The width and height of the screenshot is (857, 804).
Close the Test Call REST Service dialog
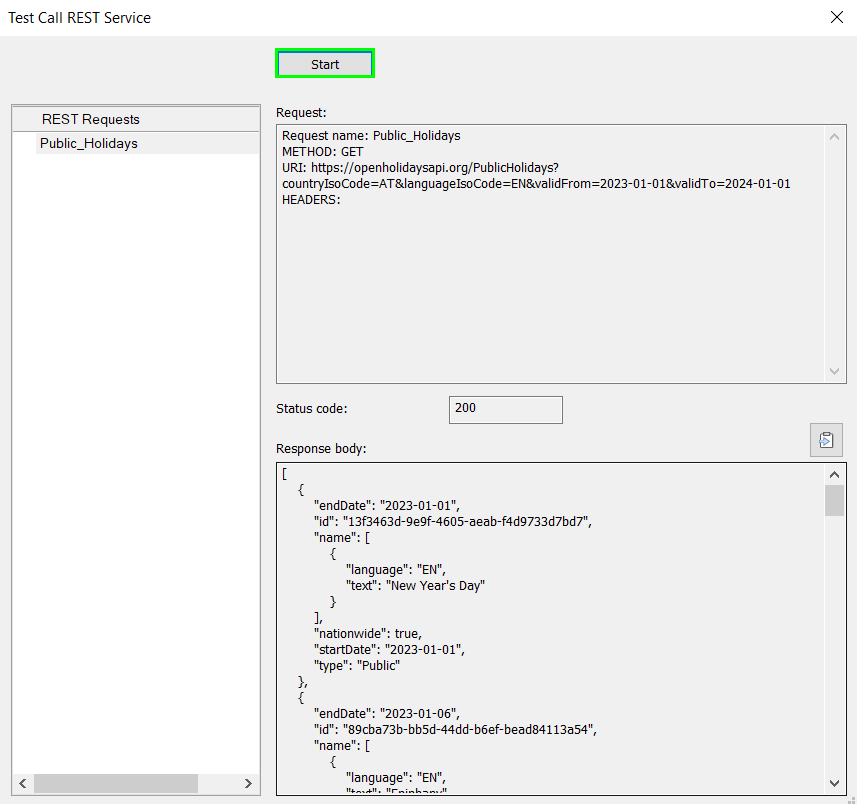click(836, 17)
